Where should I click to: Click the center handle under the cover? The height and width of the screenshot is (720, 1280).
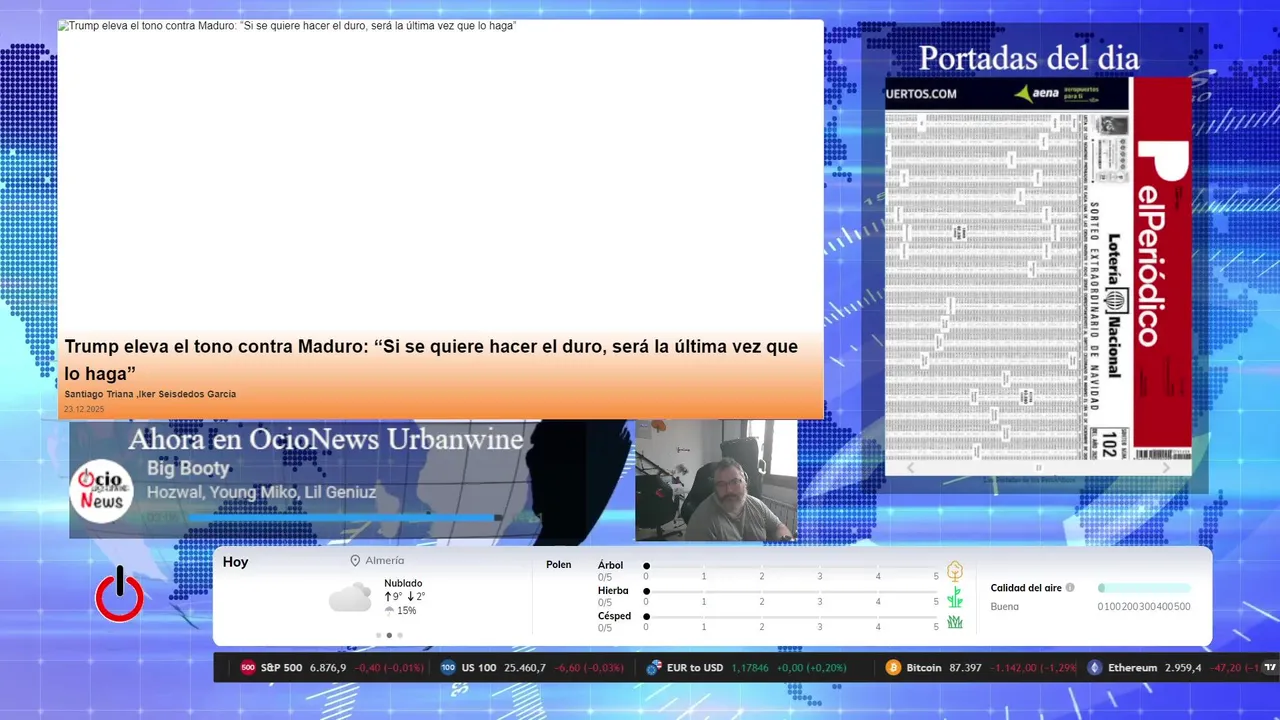(1038, 468)
